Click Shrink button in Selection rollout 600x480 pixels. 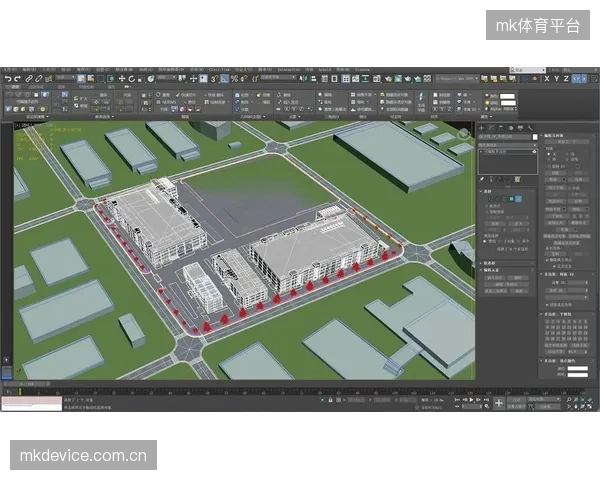495,224
